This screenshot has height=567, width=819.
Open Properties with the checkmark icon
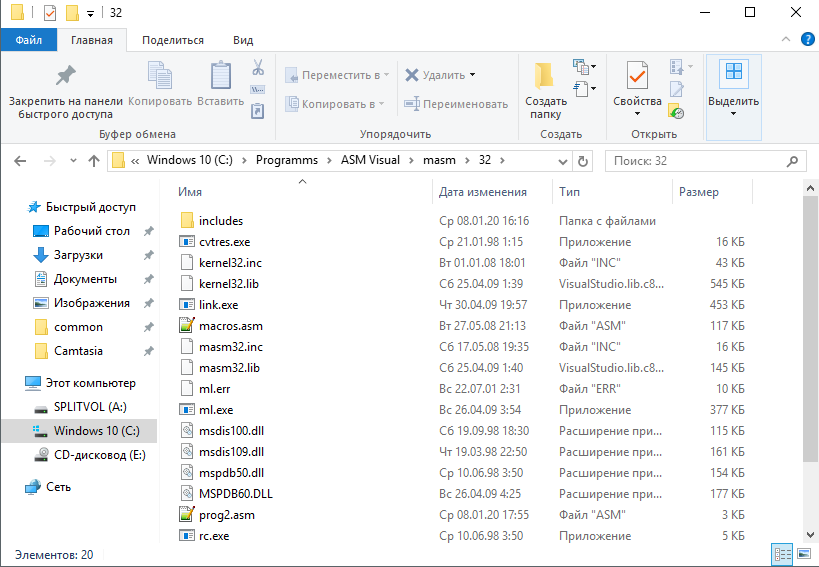click(x=636, y=76)
